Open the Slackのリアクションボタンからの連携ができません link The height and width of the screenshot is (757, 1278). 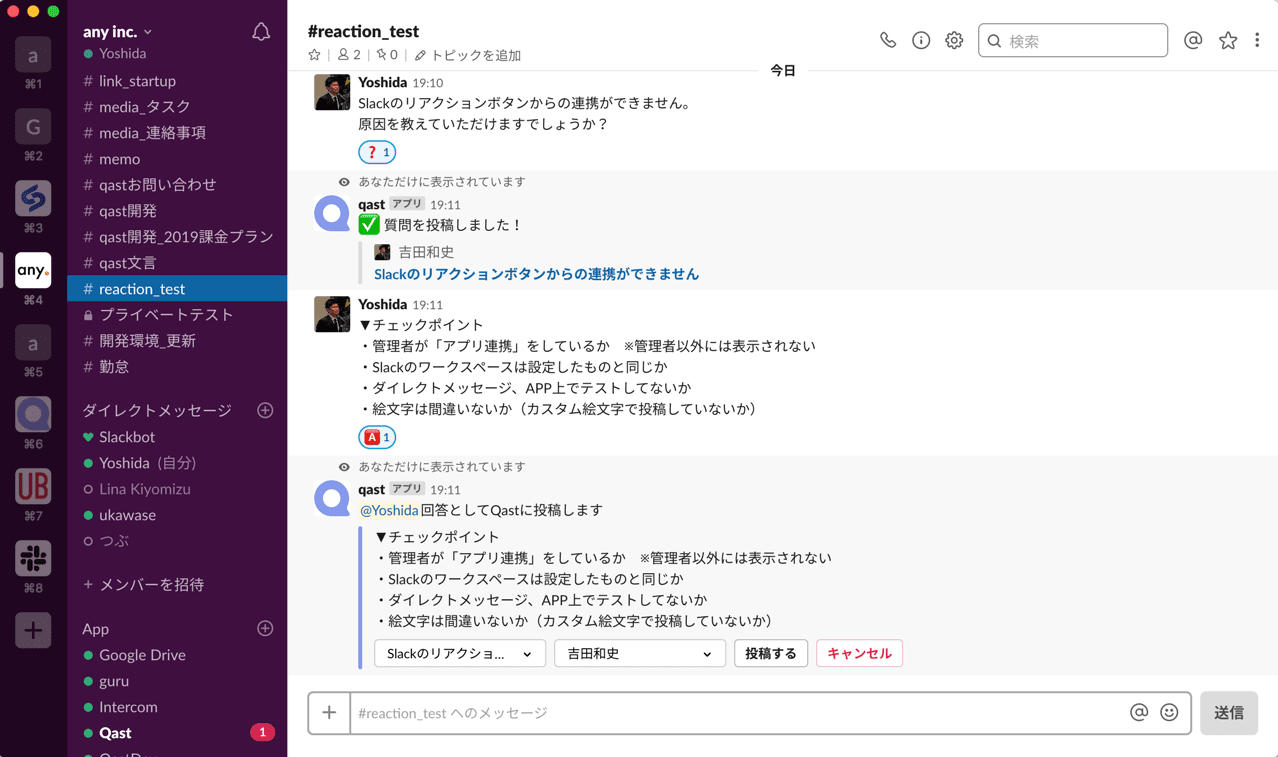click(536, 274)
